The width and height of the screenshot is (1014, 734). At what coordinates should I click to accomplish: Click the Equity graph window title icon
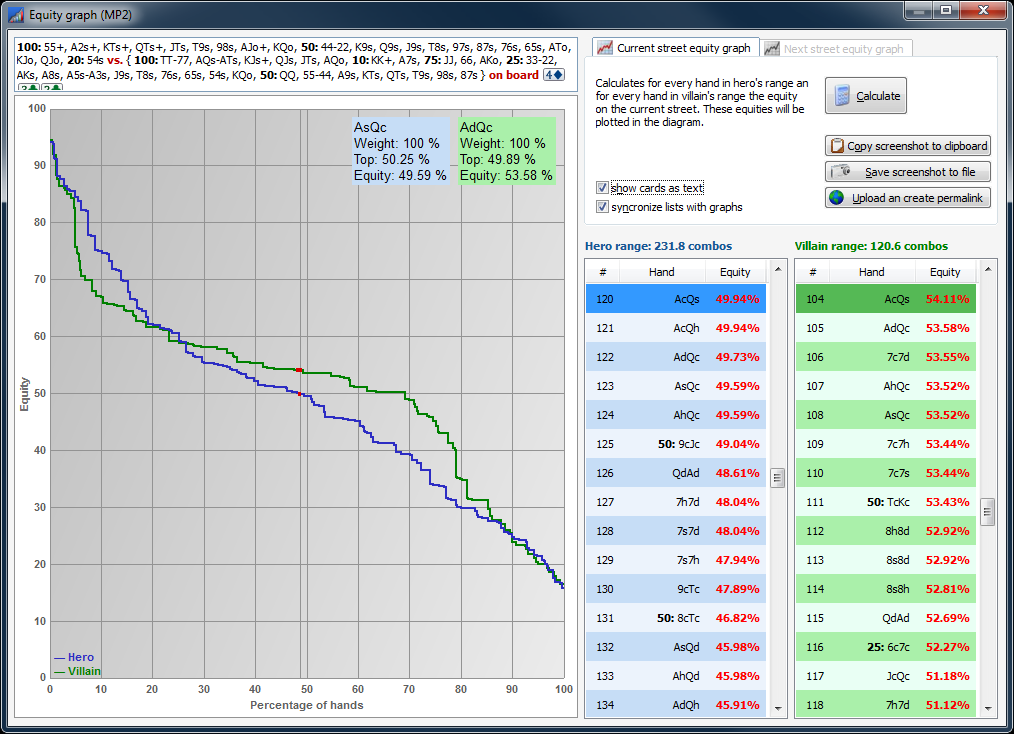(x=16, y=14)
